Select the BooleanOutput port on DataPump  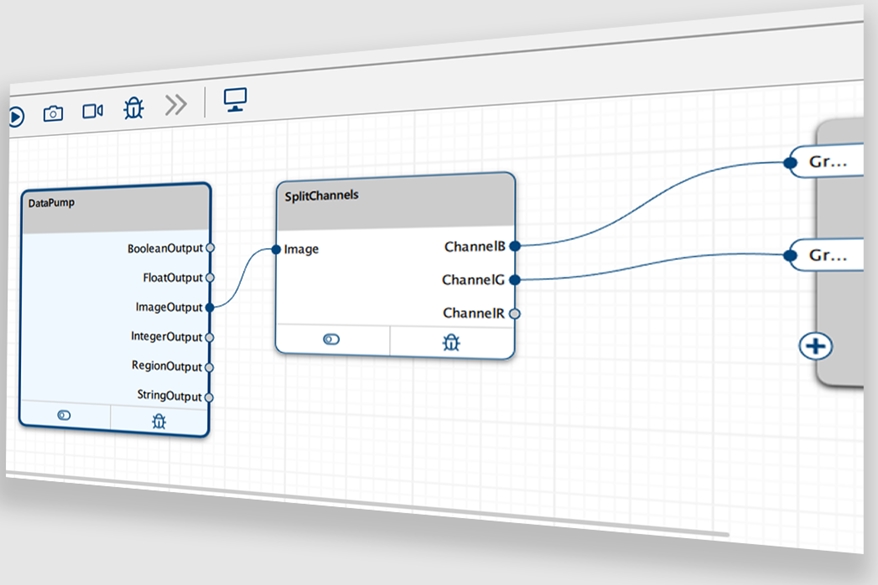[210, 248]
